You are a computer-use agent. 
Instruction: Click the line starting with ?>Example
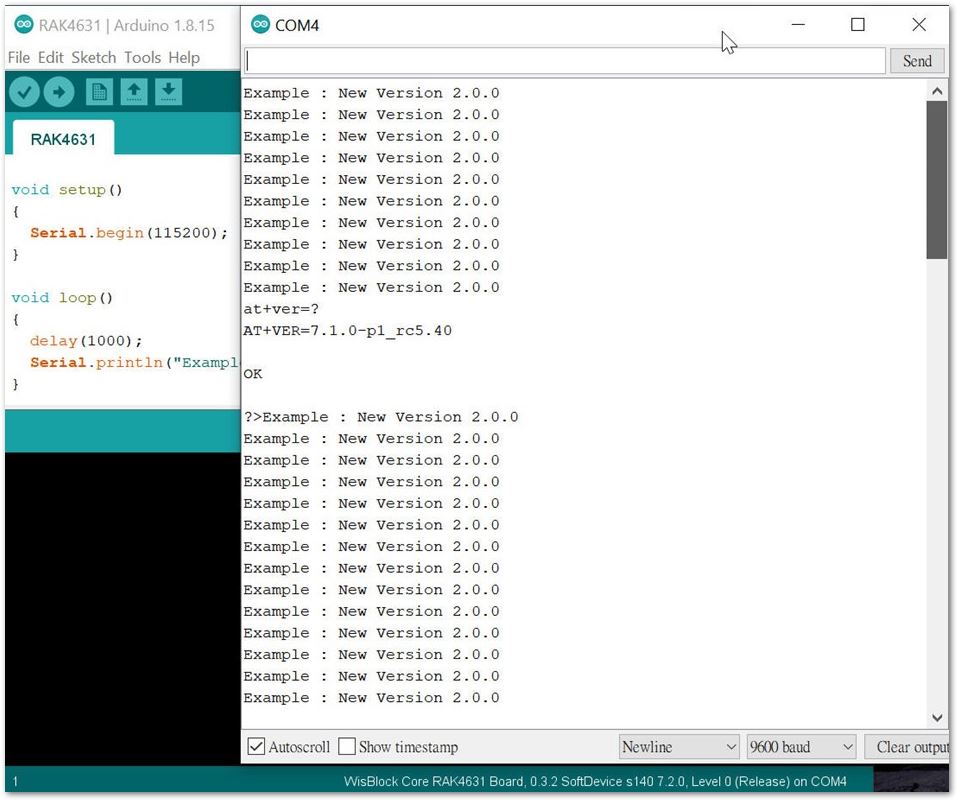(x=381, y=417)
